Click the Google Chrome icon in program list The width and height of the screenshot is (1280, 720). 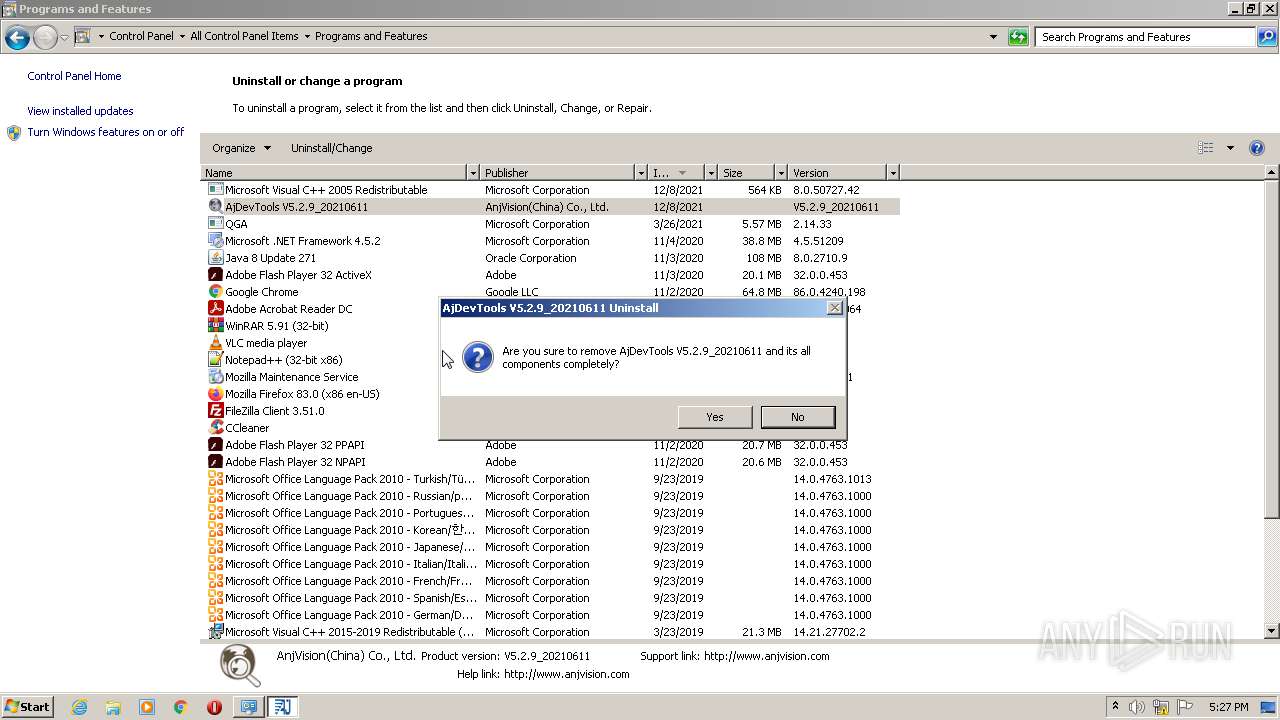coord(215,291)
